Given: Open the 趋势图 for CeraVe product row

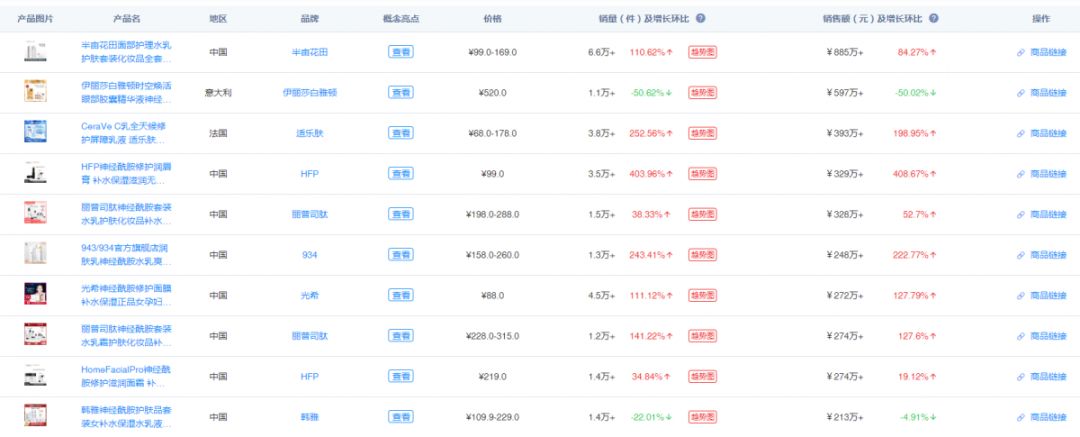Looking at the screenshot, I should (x=702, y=133).
